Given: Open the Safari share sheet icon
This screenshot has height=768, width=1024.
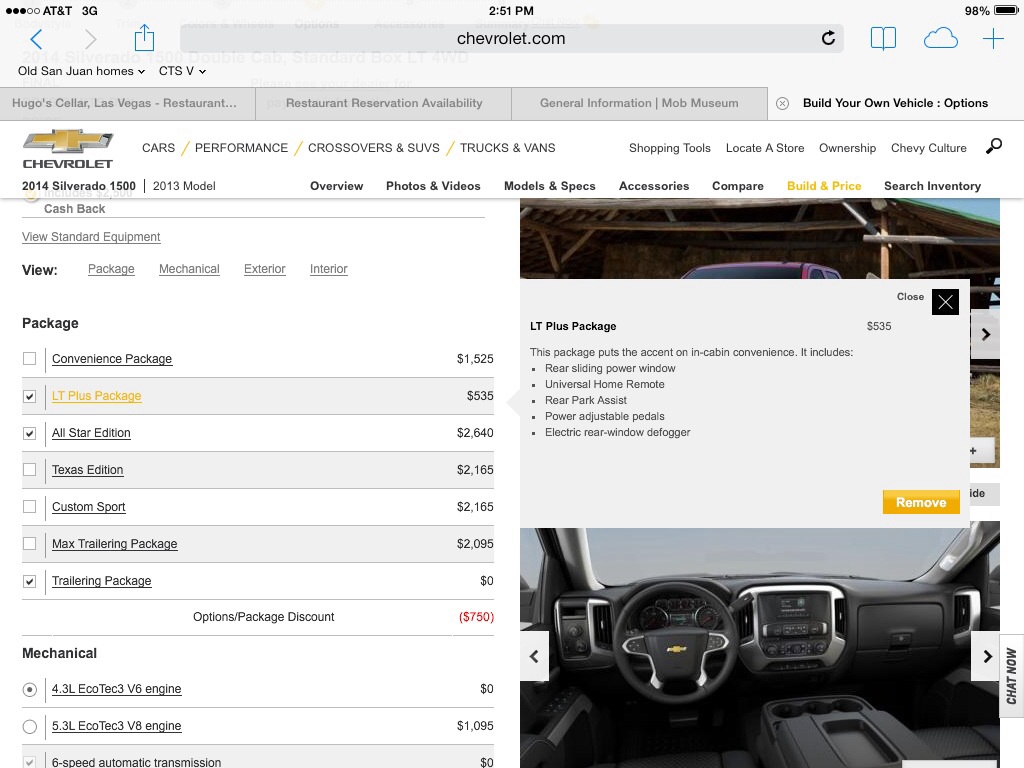Looking at the screenshot, I should pos(144,37).
